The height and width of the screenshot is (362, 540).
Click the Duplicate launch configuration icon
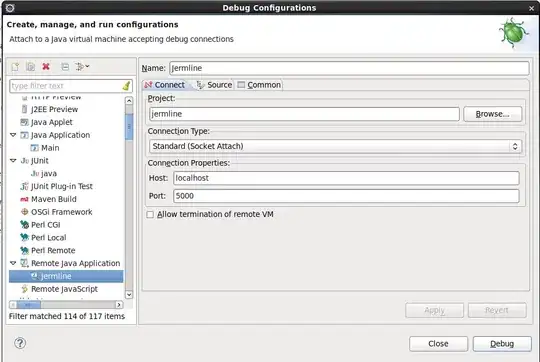pyautogui.click(x=30, y=66)
